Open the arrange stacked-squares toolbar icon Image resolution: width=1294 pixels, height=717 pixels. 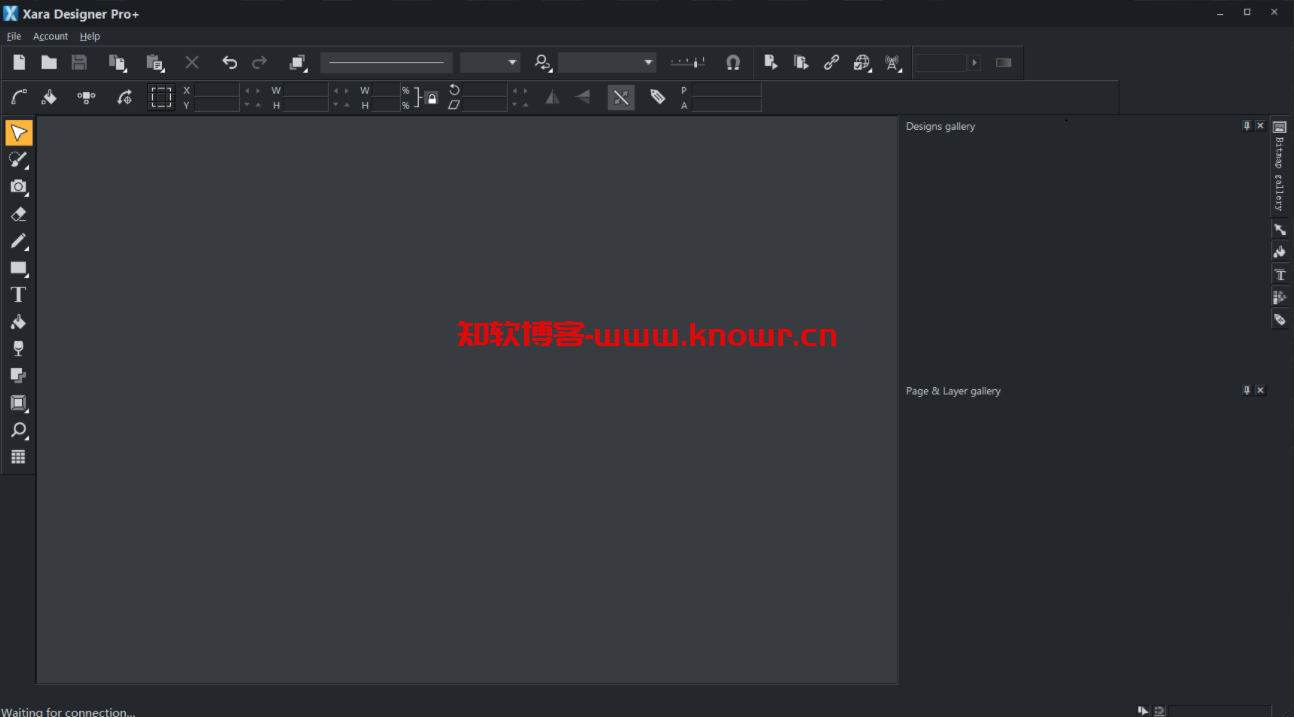tap(298, 62)
